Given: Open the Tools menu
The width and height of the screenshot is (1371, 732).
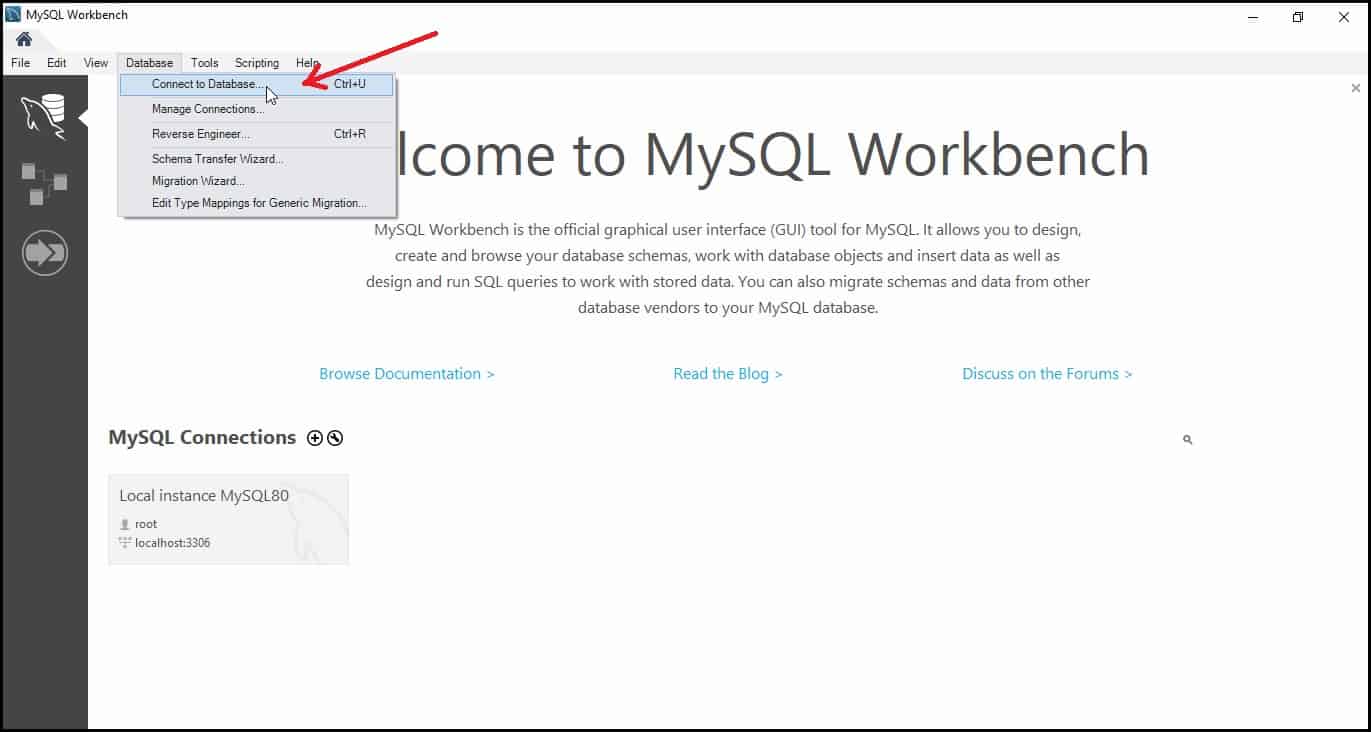Looking at the screenshot, I should click(204, 62).
